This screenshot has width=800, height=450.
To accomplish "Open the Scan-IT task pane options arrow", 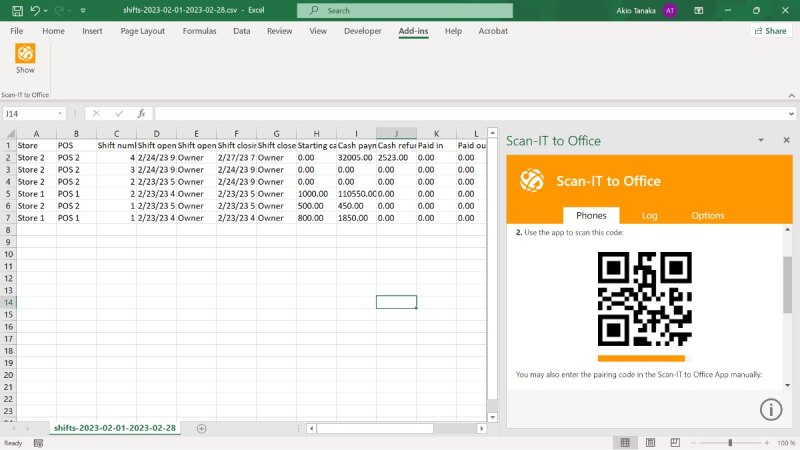I will (760, 141).
